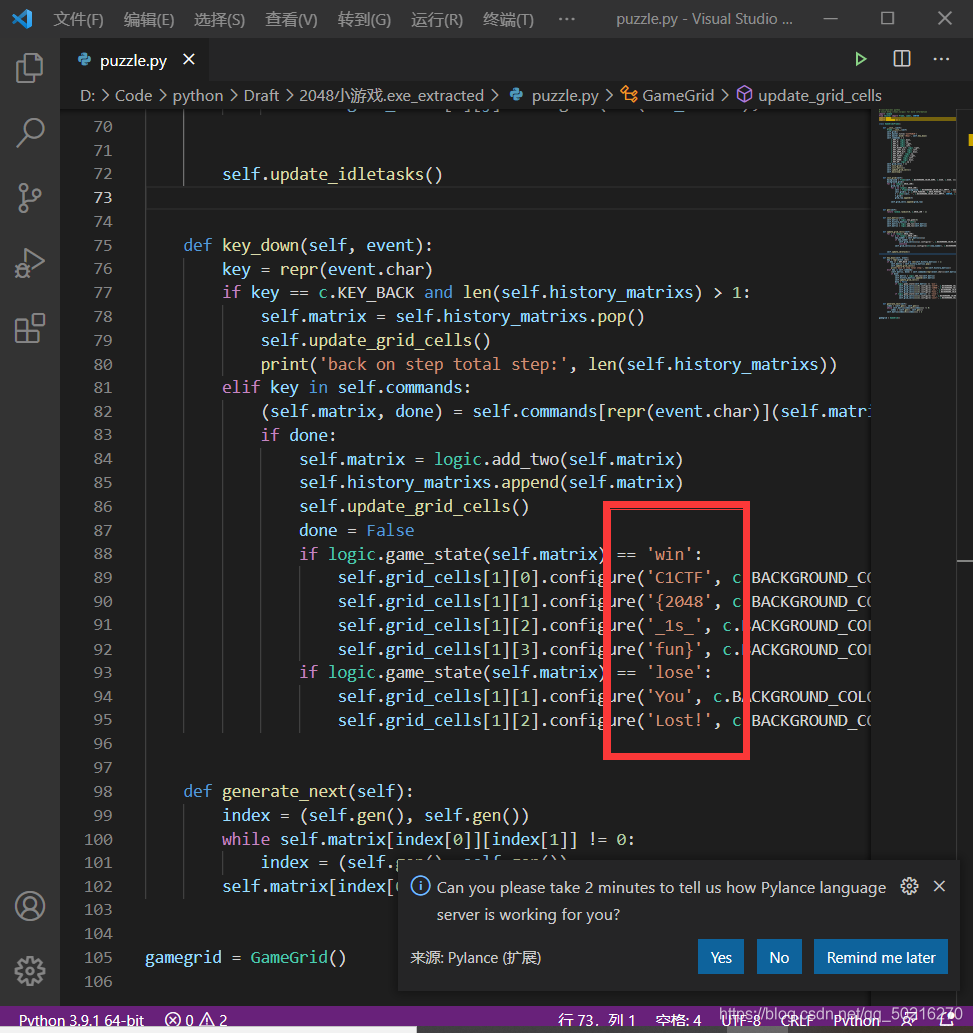This screenshot has height=1033, width=973.
Task: Click the Accounts icon in activity bar
Action: (30, 906)
